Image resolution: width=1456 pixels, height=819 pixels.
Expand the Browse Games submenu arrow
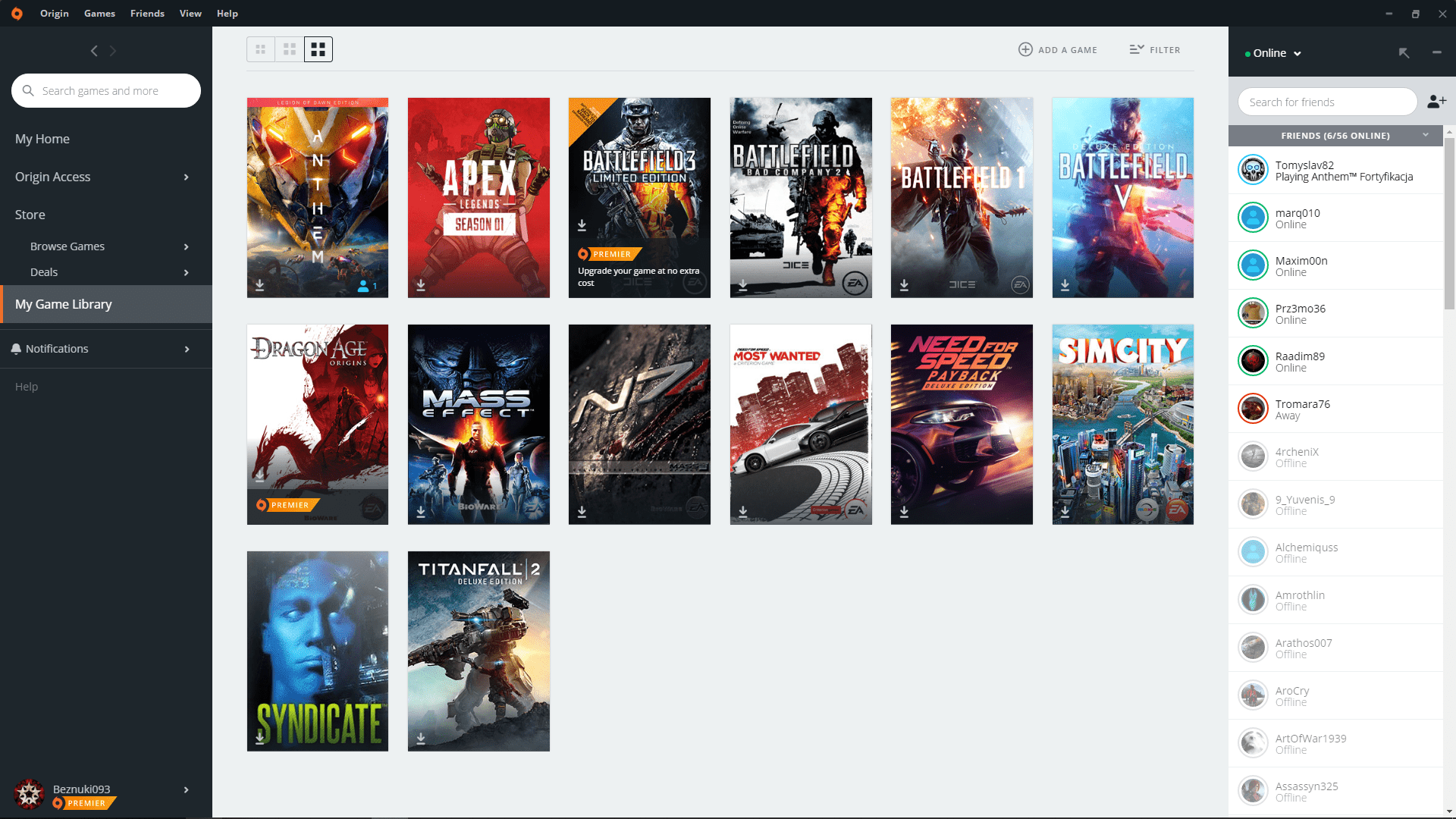186,246
